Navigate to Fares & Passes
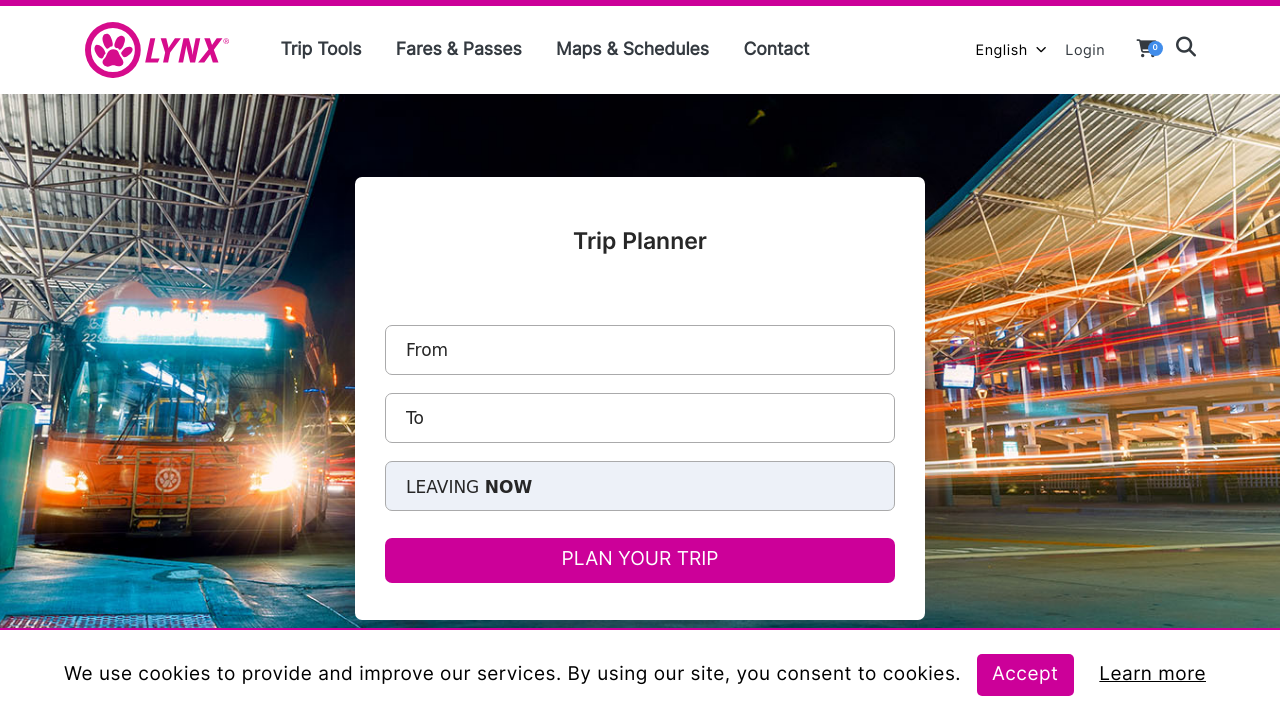Screen dimensions: 1280x720 point(458,48)
